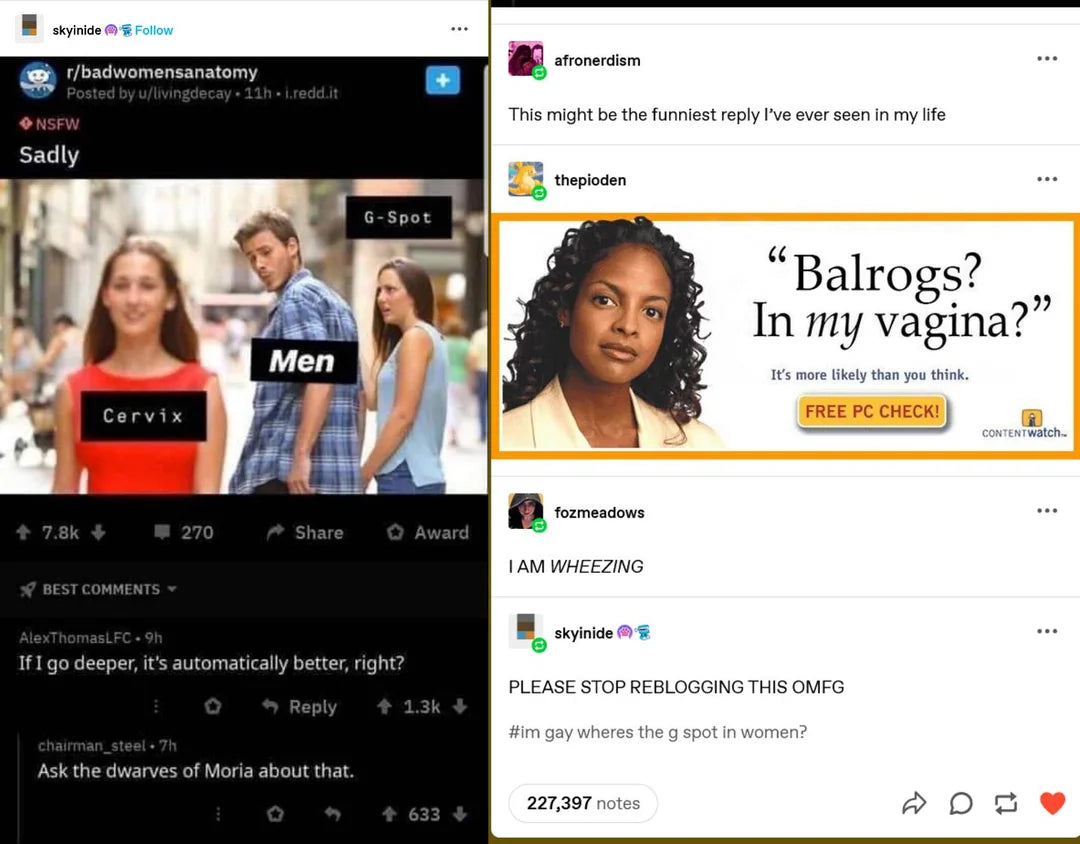Open the 270 comments icon

pyautogui.click(x=162, y=532)
